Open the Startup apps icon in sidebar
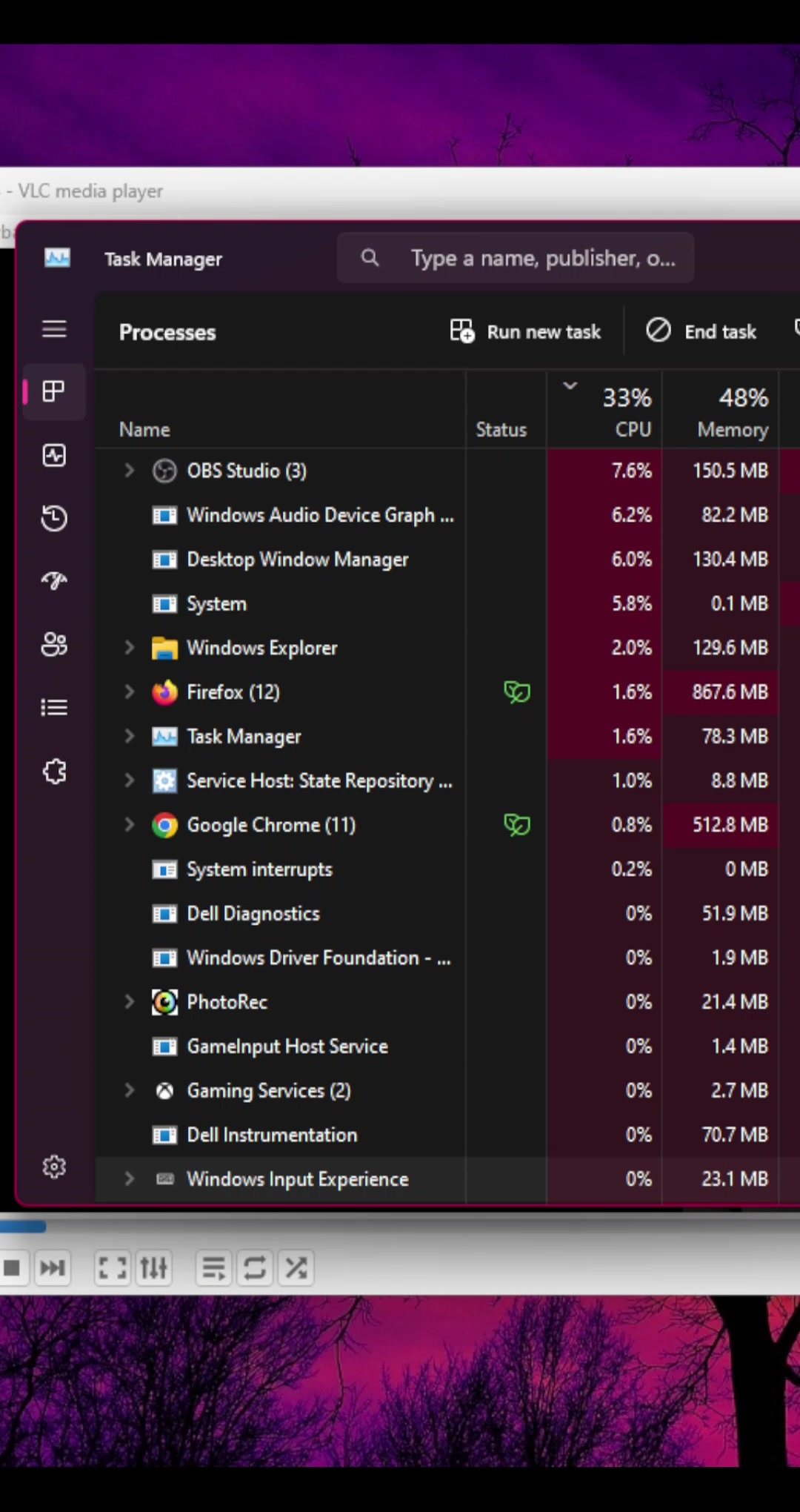Viewport: 800px width, 1512px height. pyautogui.click(x=54, y=580)
